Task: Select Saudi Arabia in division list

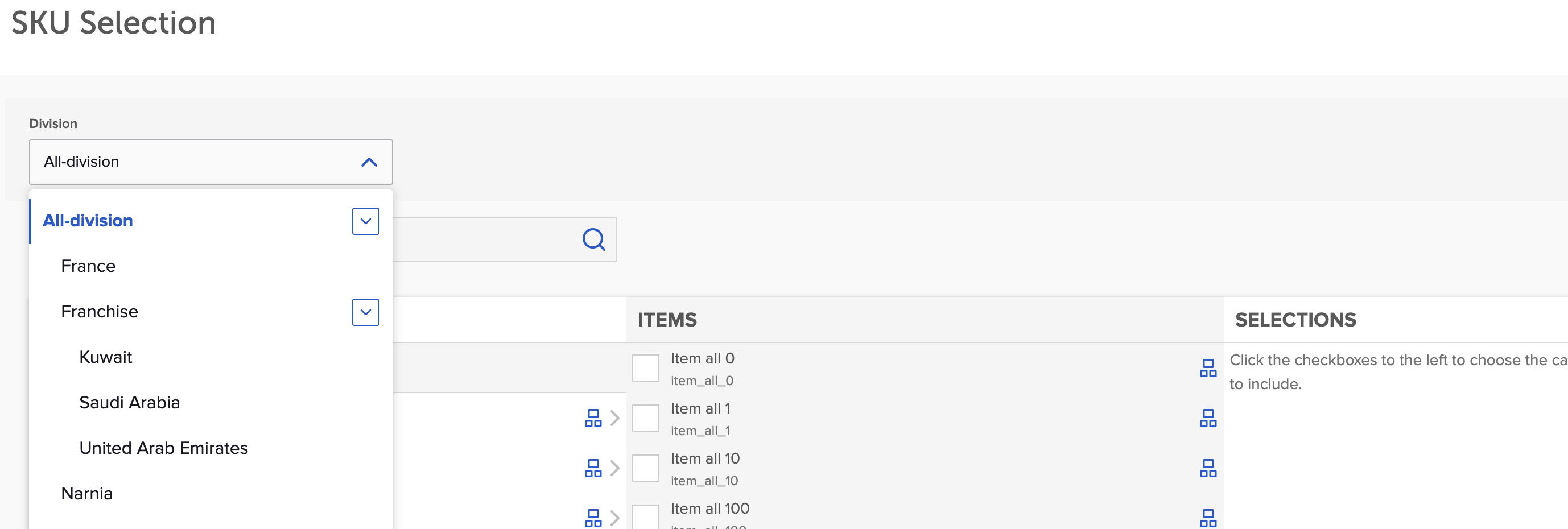Action: (129, 402)
